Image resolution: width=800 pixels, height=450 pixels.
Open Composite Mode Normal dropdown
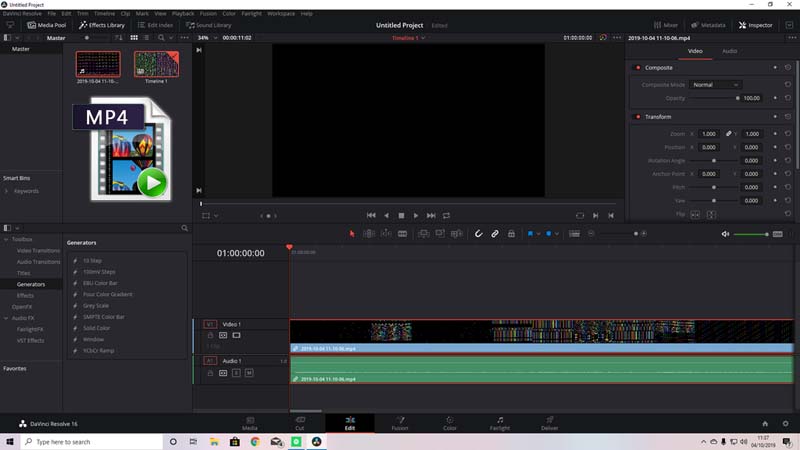pyautogui.click(x=715, y=85)
